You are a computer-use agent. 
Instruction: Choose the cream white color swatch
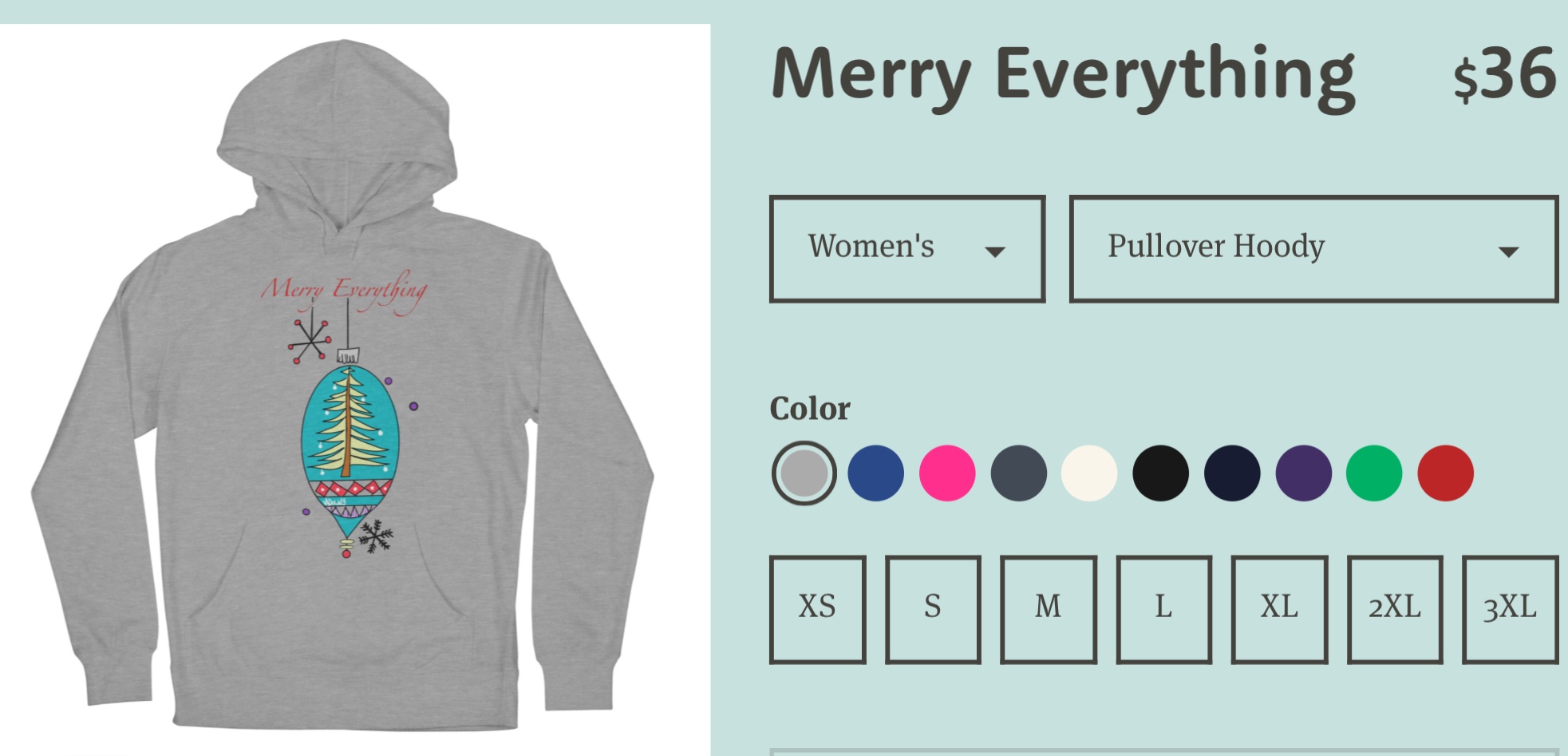pos(1089,473)
